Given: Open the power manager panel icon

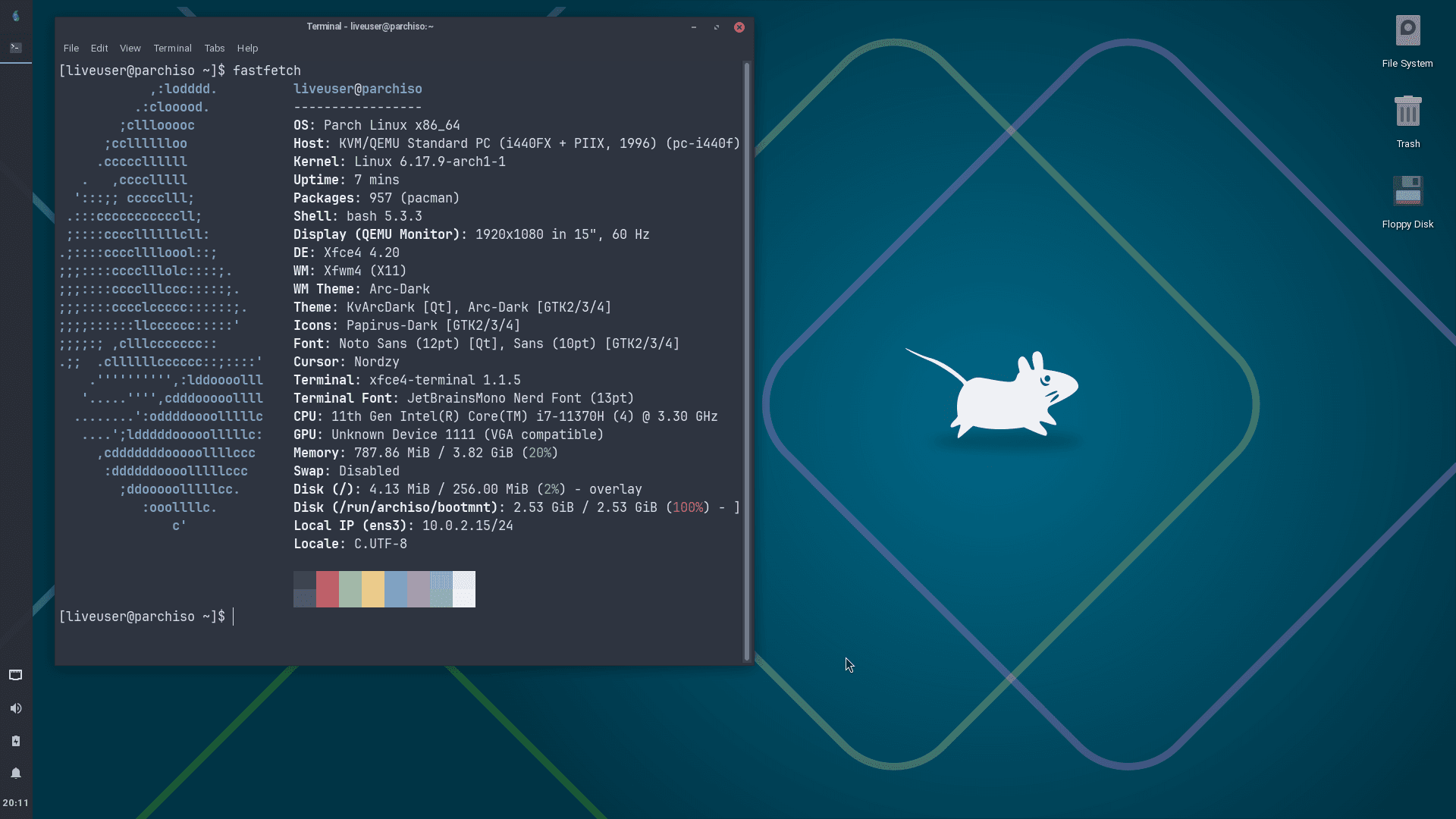Looking at the screenshot, I should pyautogui.click(x=15, y=741).
